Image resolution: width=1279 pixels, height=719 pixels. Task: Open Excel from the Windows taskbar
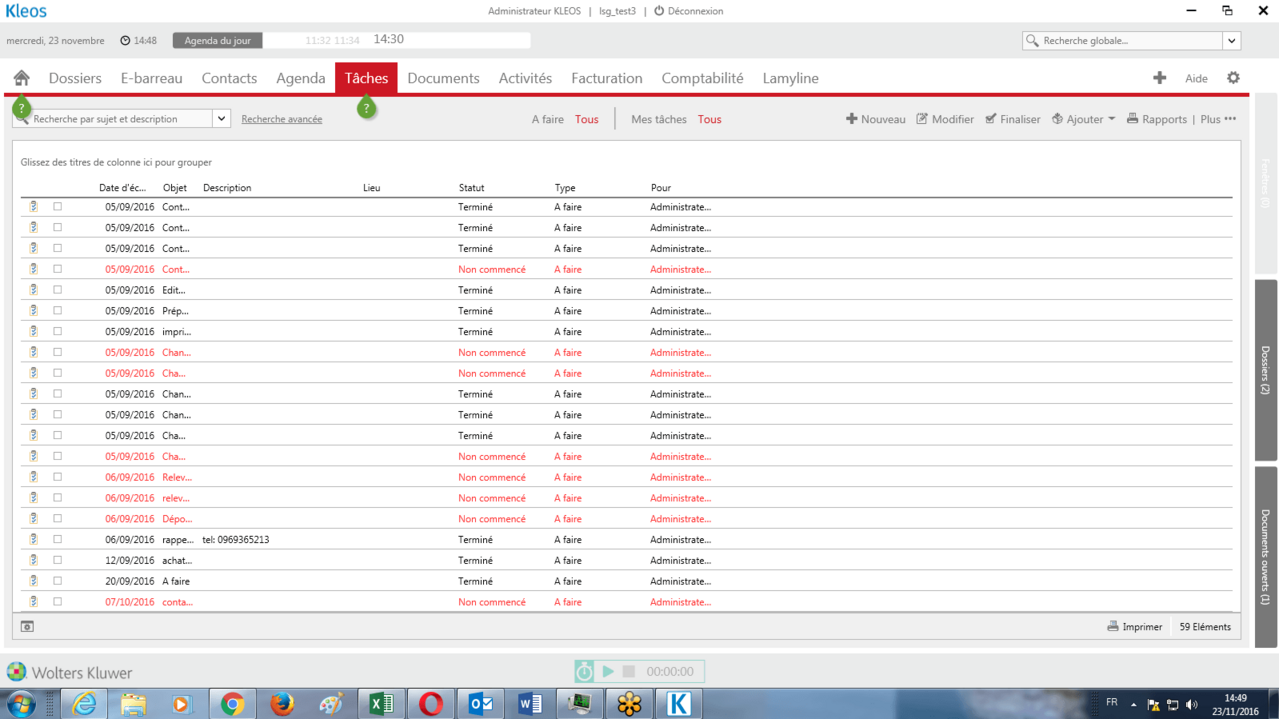coord(381,703)
